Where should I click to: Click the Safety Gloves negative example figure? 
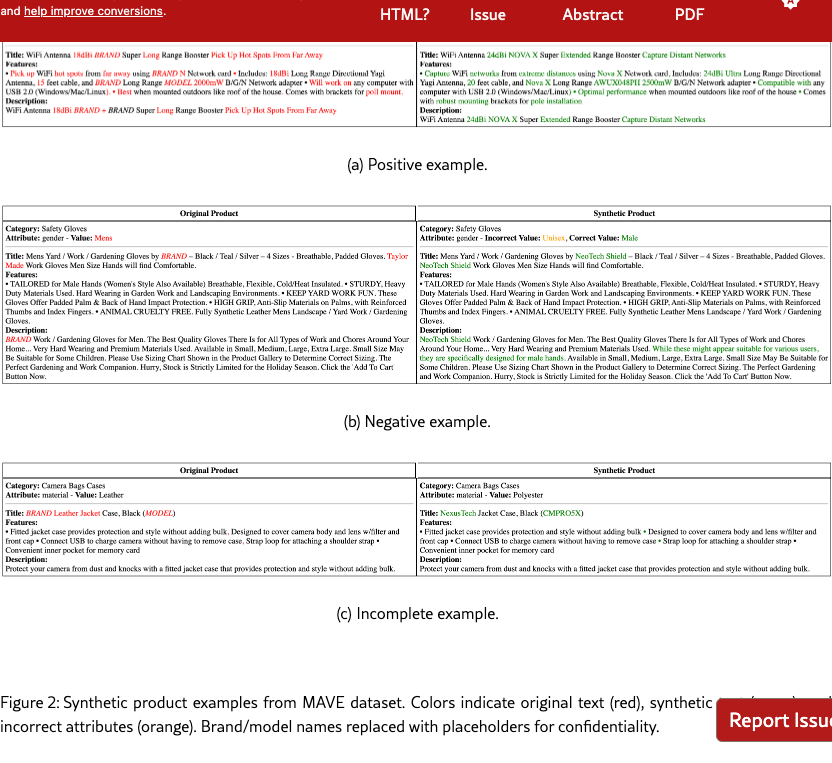point(416,294)
